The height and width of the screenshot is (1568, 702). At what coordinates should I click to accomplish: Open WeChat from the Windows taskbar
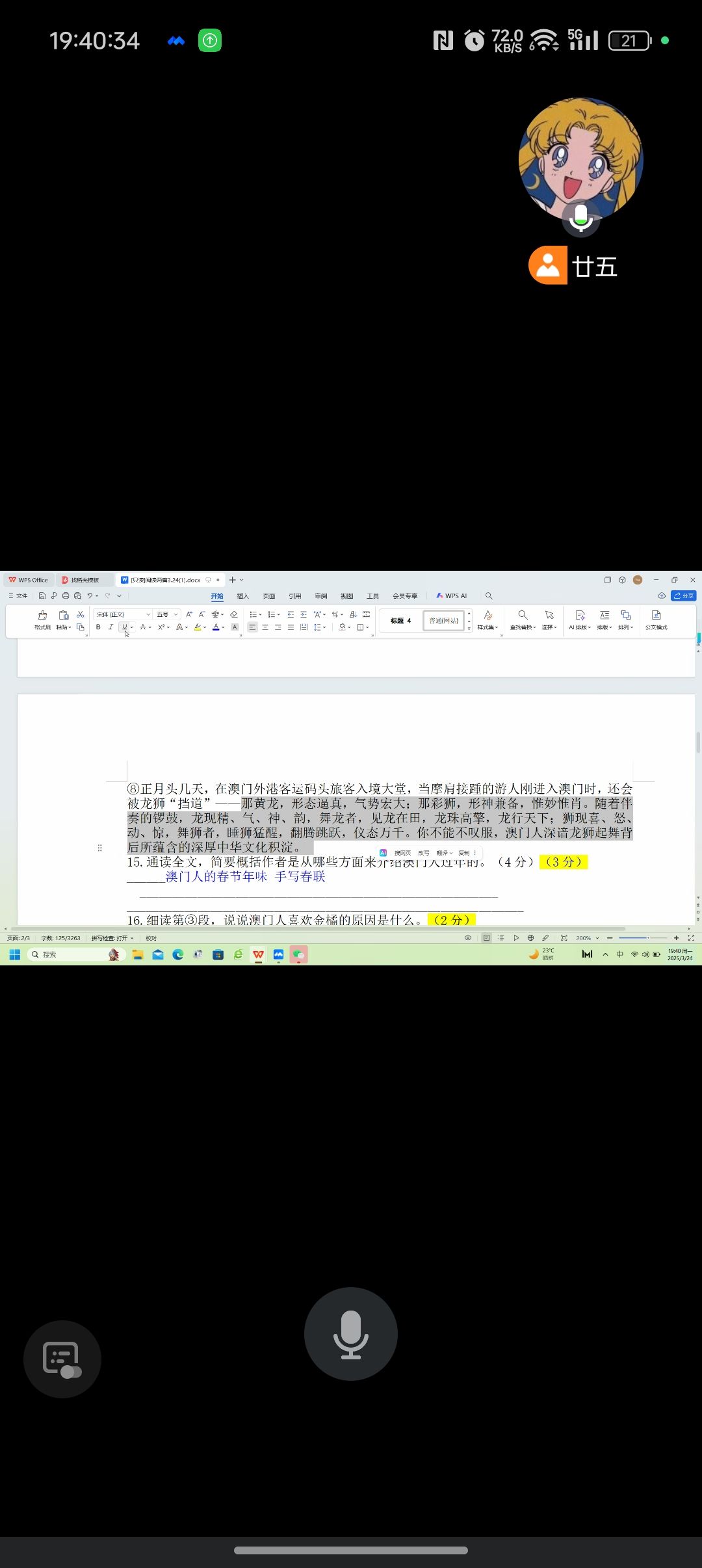click(298, 954)
